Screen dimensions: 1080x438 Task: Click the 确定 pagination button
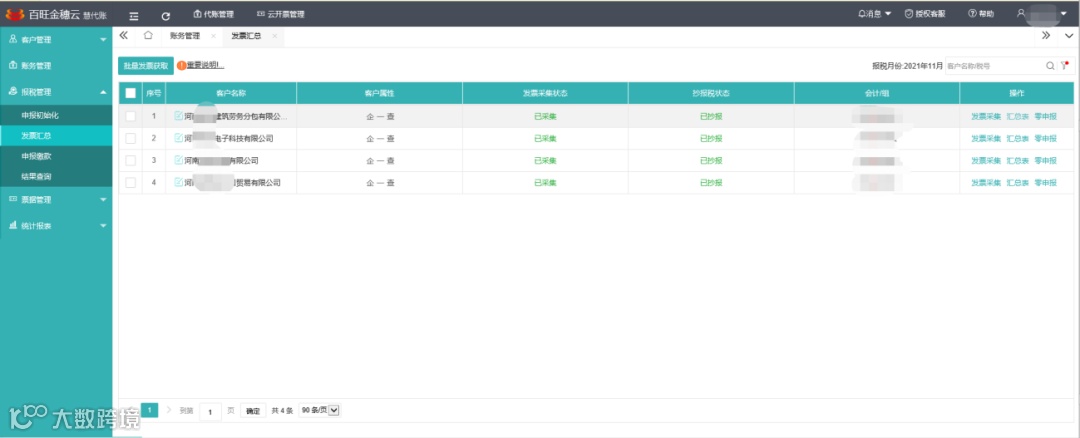coord(253,411)
